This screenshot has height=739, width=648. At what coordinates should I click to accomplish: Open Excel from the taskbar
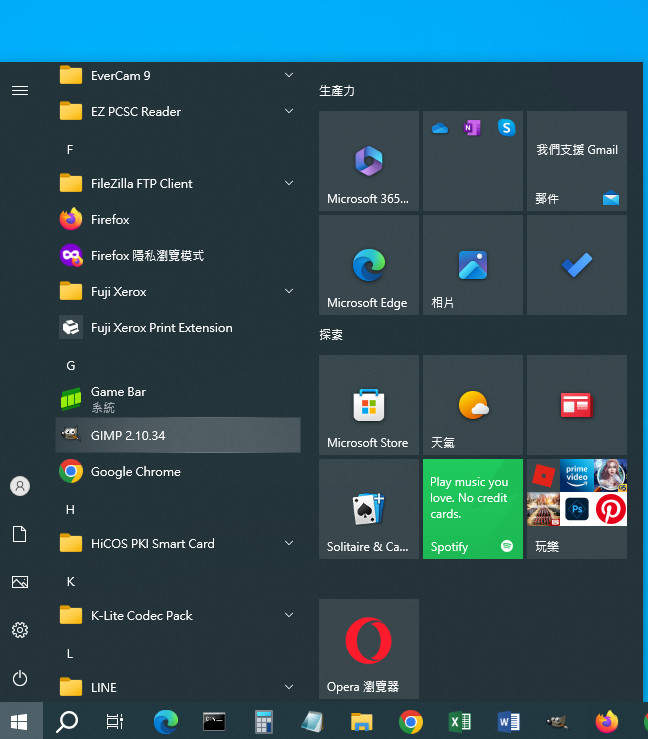[x=459, y=721]
